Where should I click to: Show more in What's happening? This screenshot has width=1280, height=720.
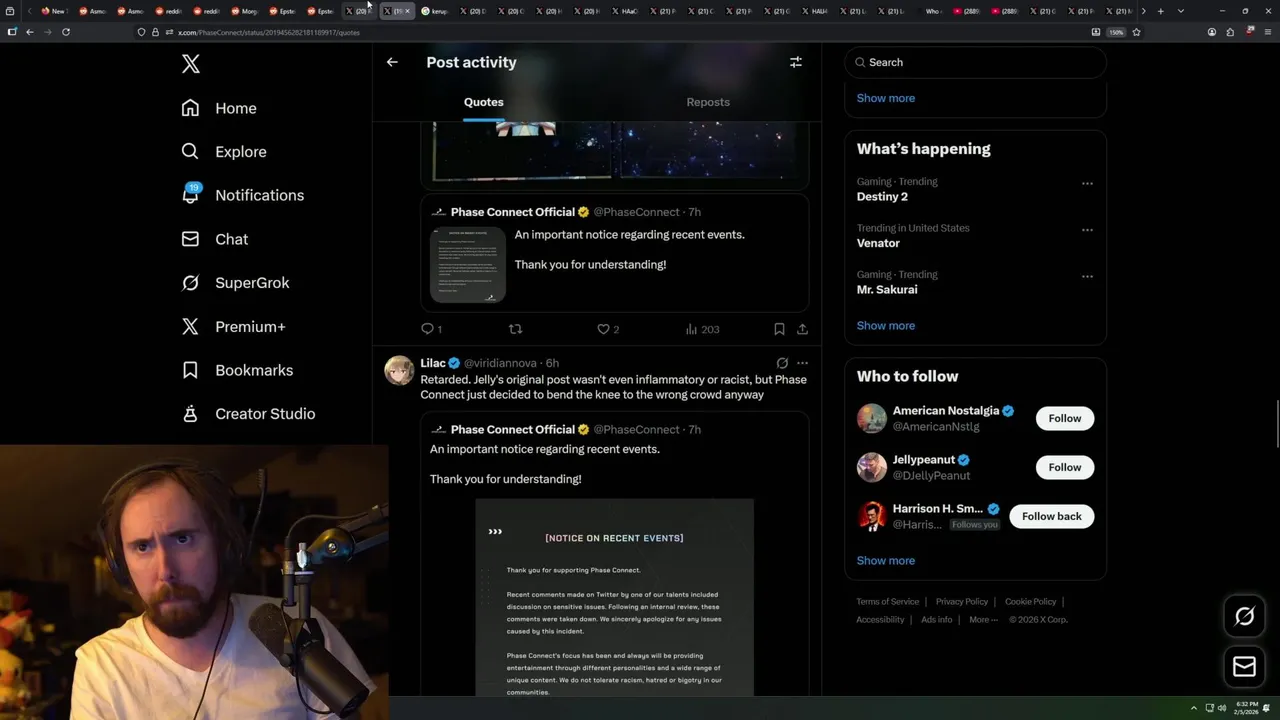(x=886, y=326)
